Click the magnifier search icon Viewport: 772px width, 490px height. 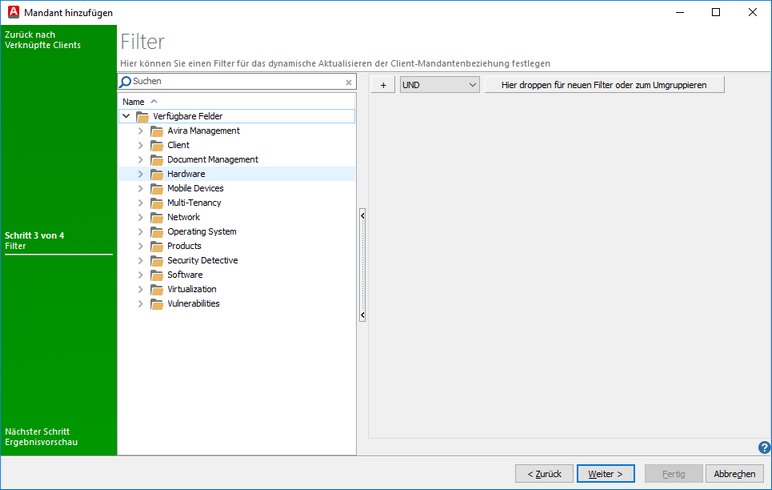[x=125, y=82]
